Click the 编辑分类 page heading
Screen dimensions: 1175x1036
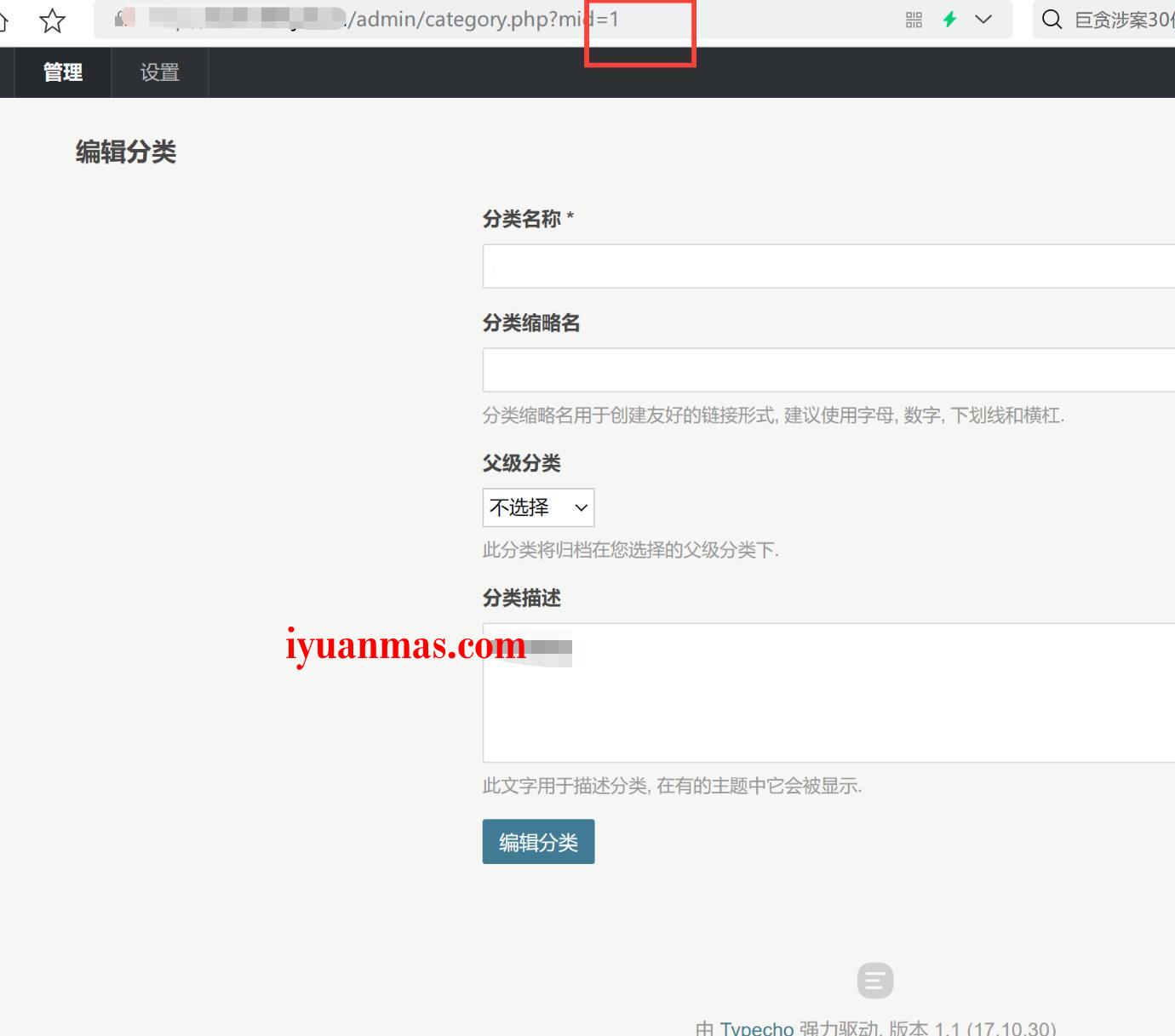[126, 152]
